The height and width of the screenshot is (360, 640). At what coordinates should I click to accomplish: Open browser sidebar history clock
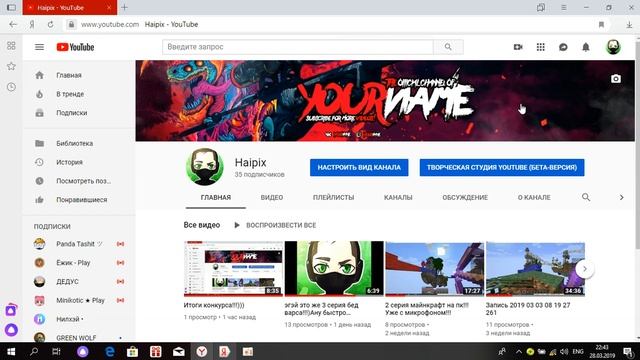11,87
